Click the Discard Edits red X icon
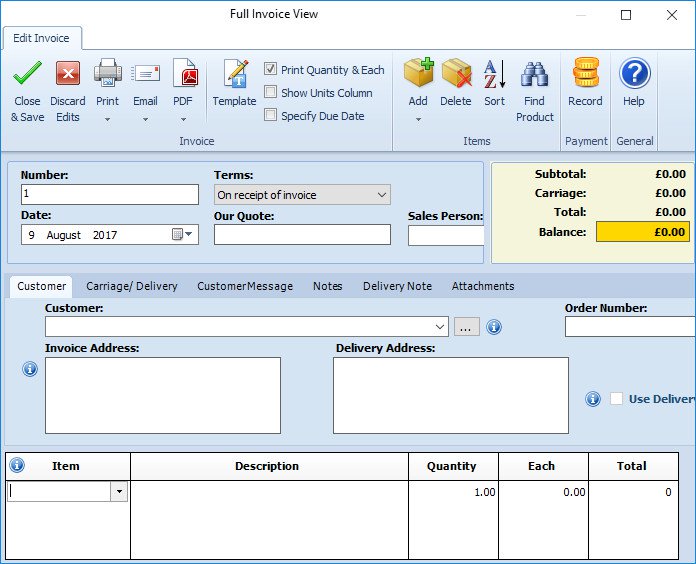696x564 pixels. pos(67,74)
